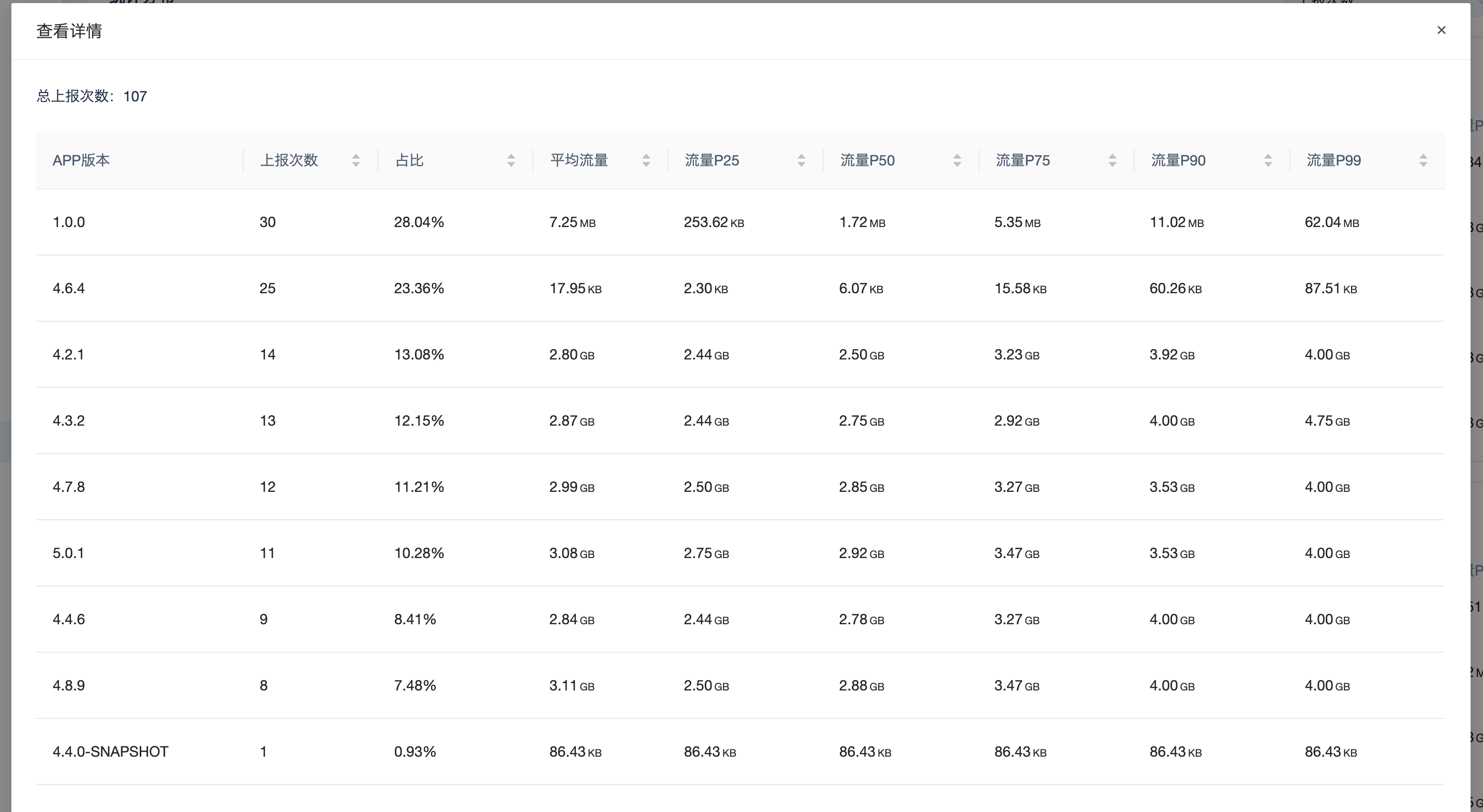Screen dimensions: 1483x812
Task: Click the 4.2.1 version row
Action: (68, 354)
